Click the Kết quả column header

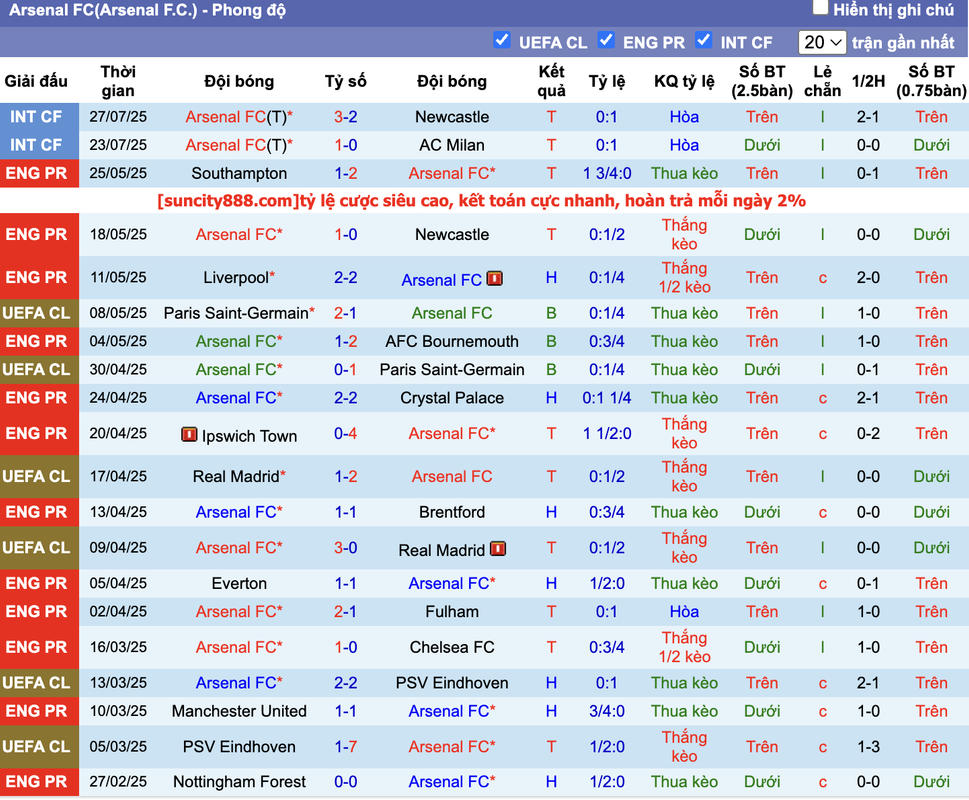coord(551,81)
